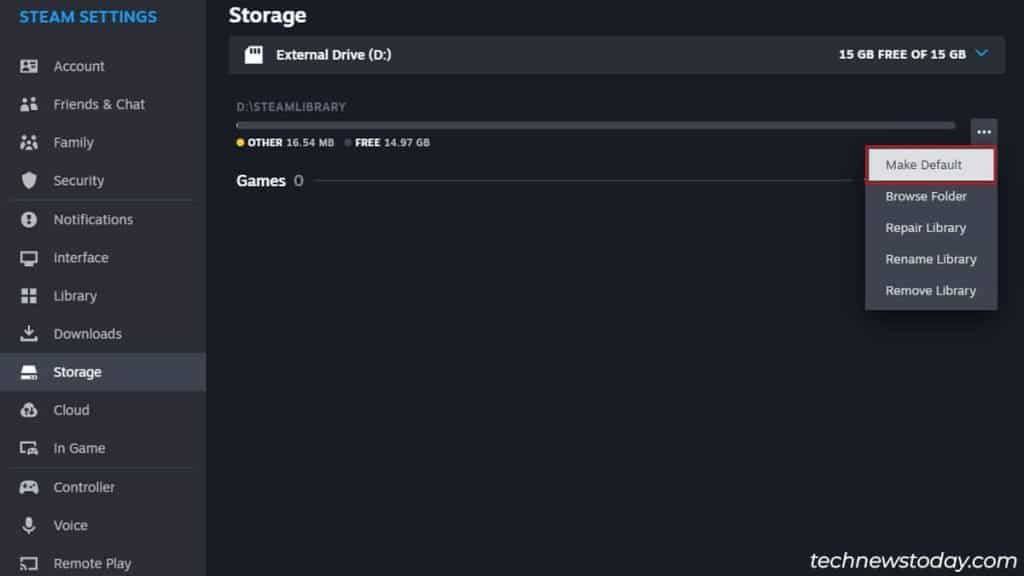Select Browse Folder menu entry
This screenshot has width=1024, height=576.
pyautogui.click(x=926, y=196)
